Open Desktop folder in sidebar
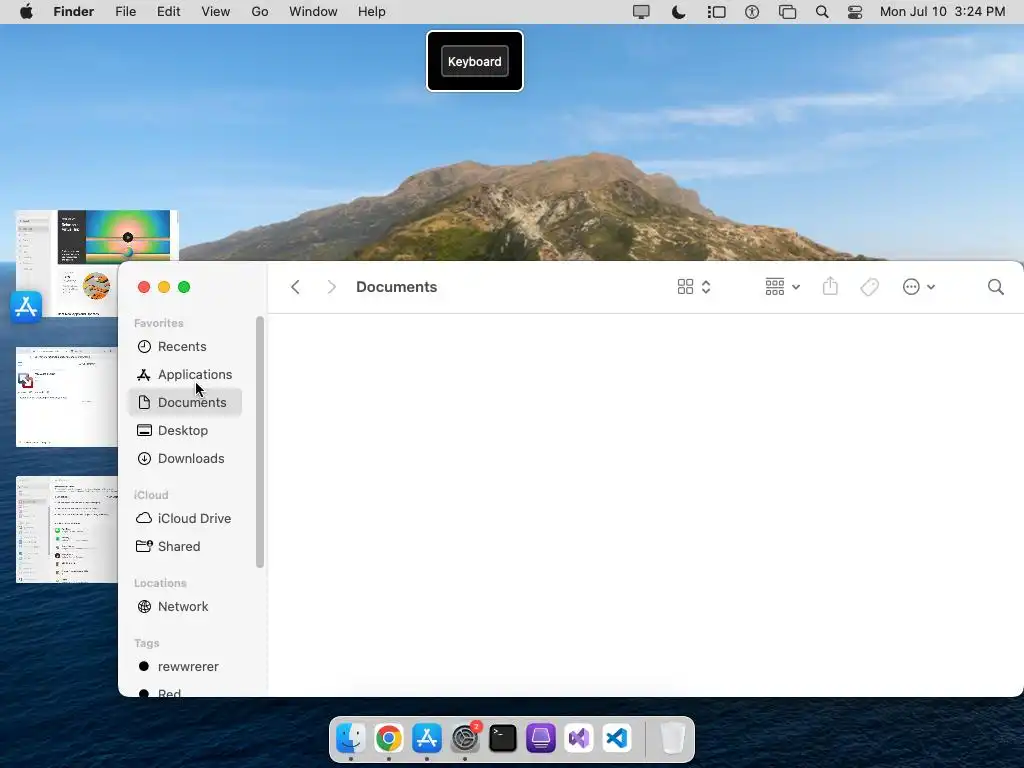 click(185, 430)
